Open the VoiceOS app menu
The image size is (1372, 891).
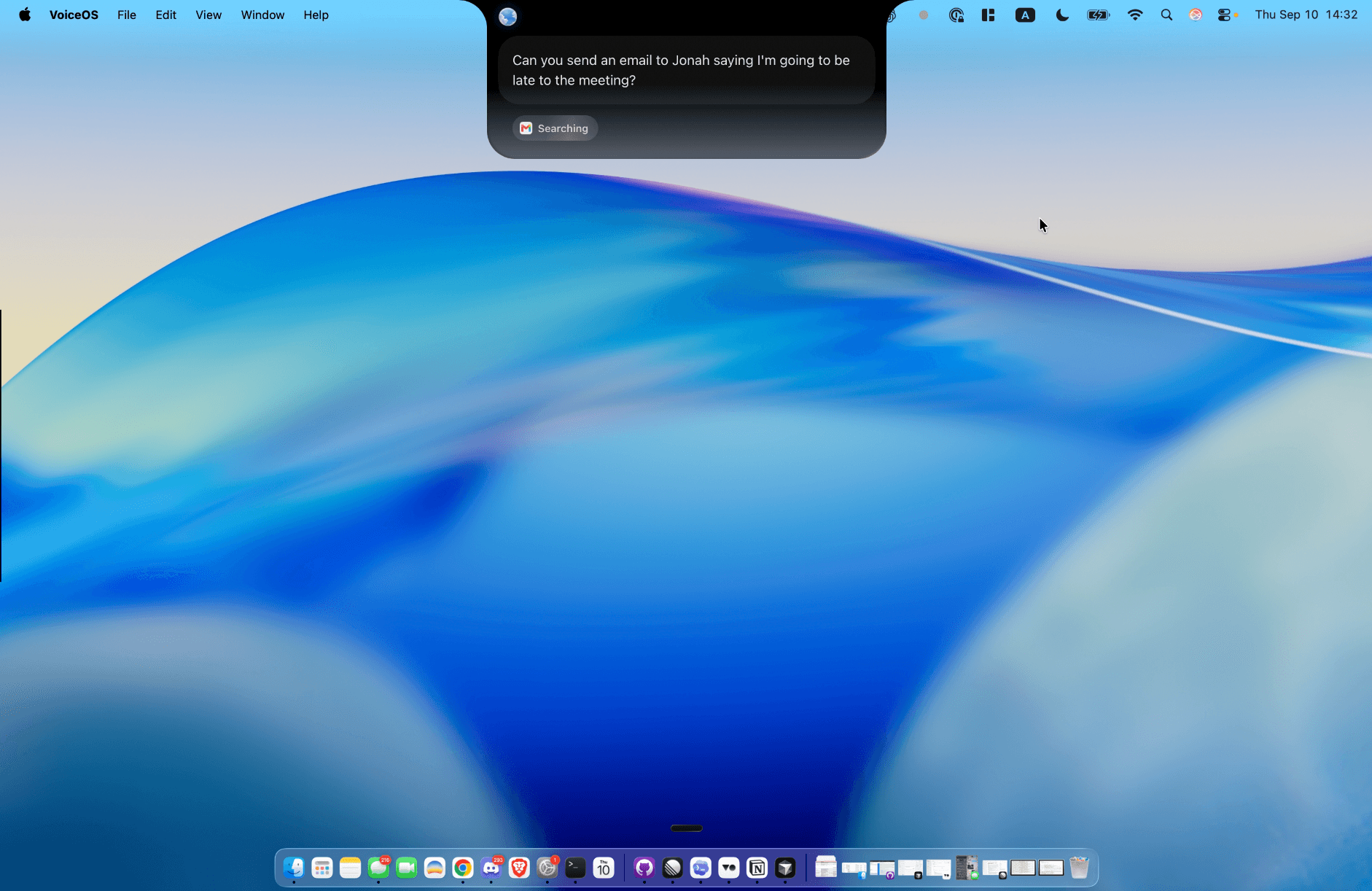coord(74,15)
